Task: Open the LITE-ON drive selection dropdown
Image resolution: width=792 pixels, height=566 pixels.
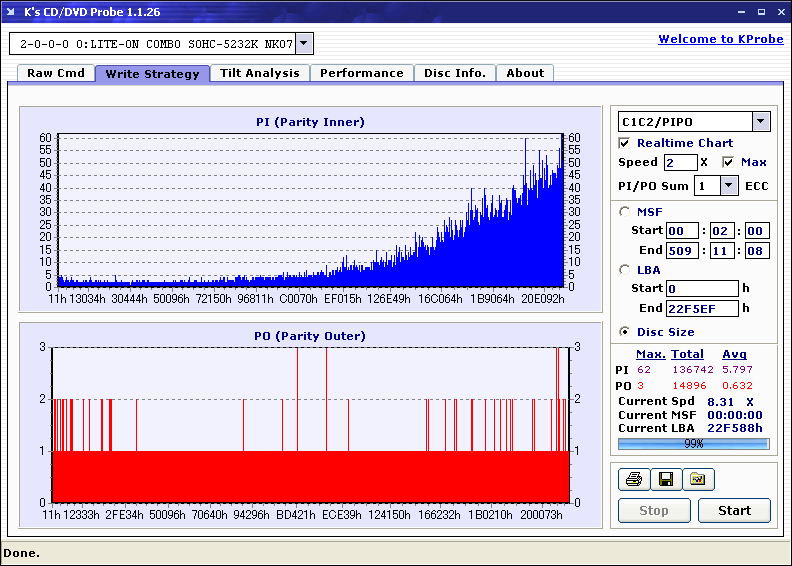Action: [x=305, y=44]
